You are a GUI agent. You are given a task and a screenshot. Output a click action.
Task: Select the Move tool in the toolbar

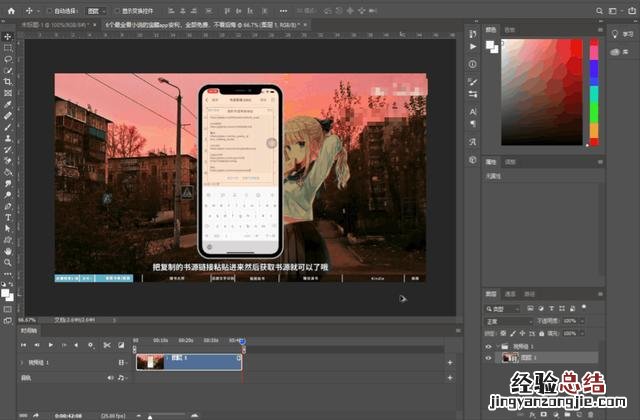[7, 36]
